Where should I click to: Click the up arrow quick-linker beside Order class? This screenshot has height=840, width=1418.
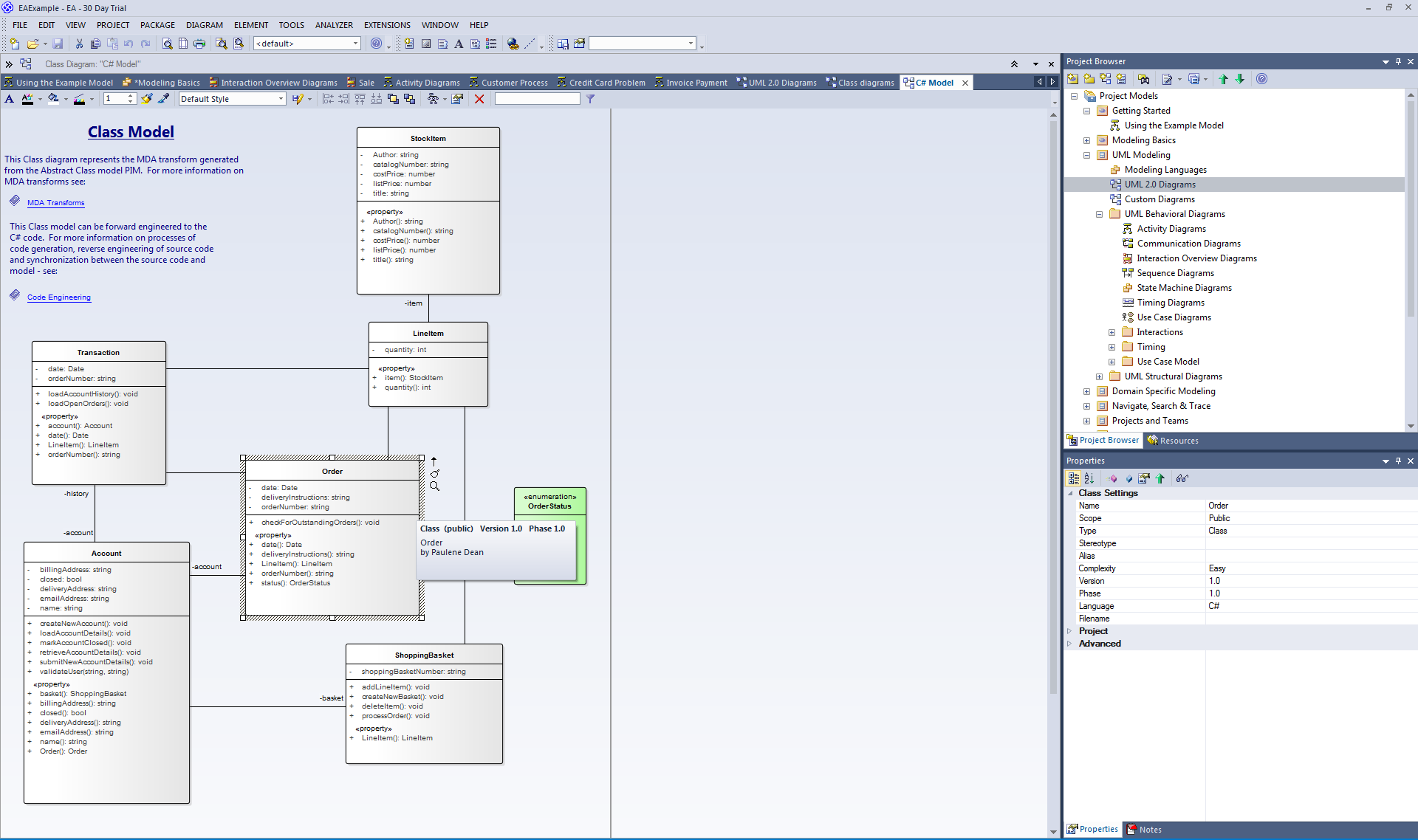(x=434, y=461)
